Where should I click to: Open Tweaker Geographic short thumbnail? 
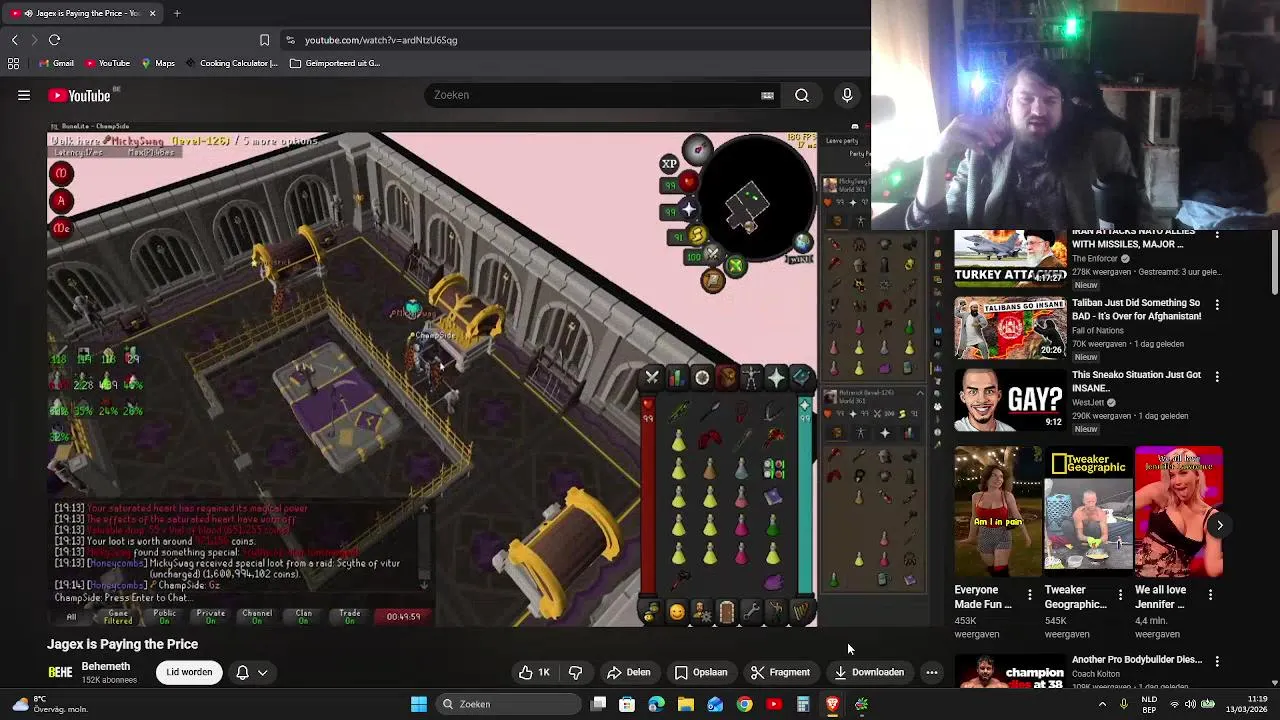(1088, 512)
